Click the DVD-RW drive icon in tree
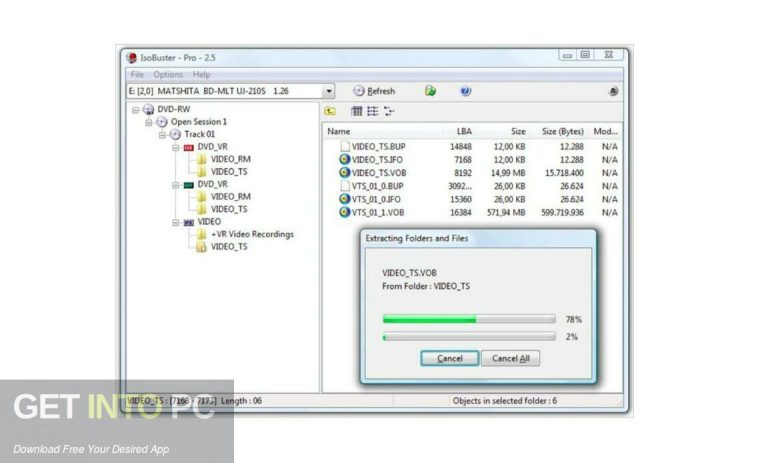This screenshot has height=463, width=768. coord(148,109)
